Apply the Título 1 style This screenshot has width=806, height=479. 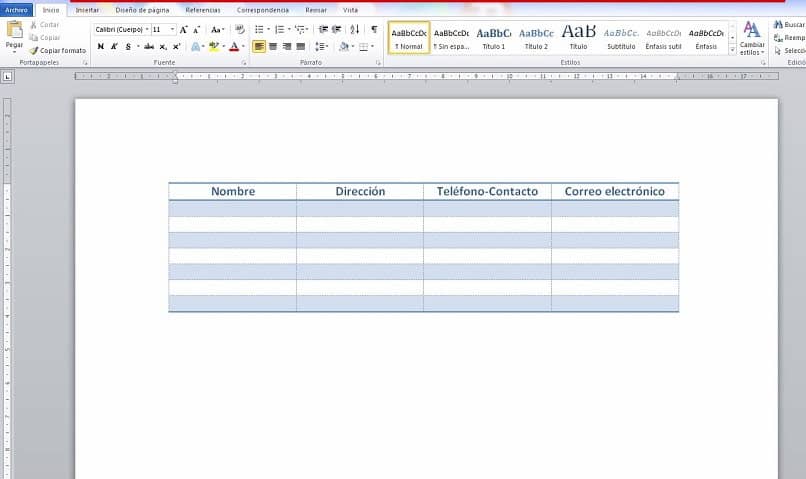[x=494, y=38]
